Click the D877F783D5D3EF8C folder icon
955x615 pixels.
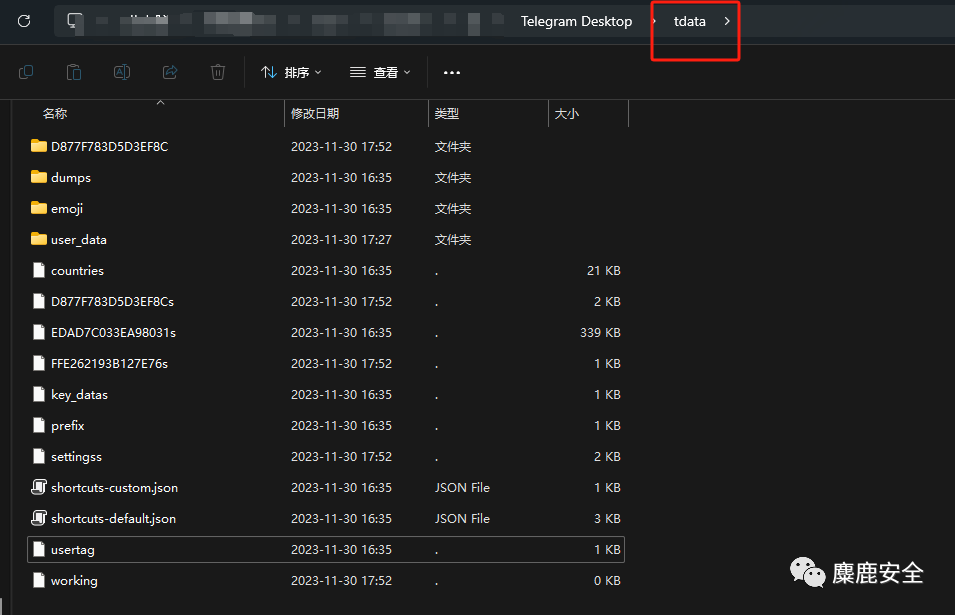click(x=39, y=146)
